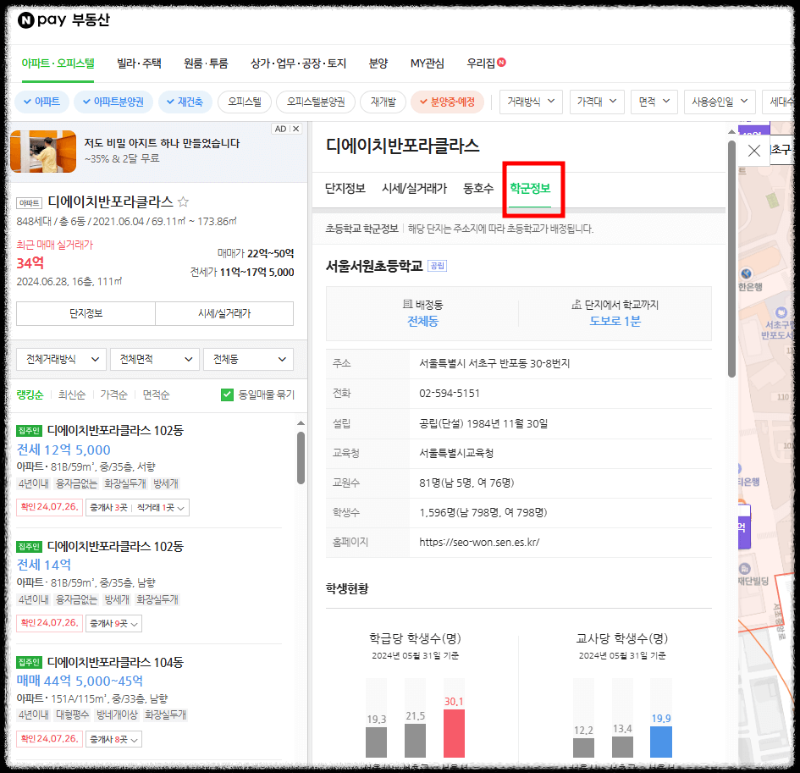Screen dimensions: 800x773
Task: Click the N pay logo icon
Action: click(x=26, y=20)
